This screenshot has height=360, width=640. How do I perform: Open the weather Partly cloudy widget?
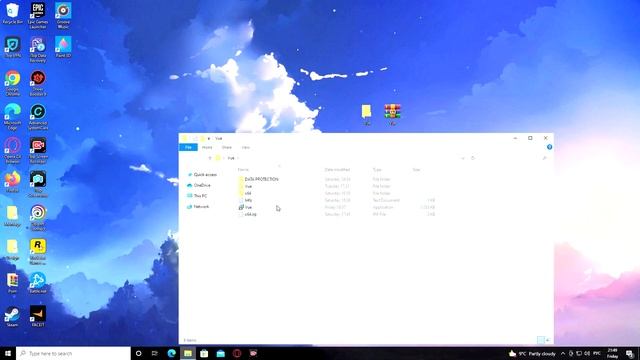[x=533, y=353]
